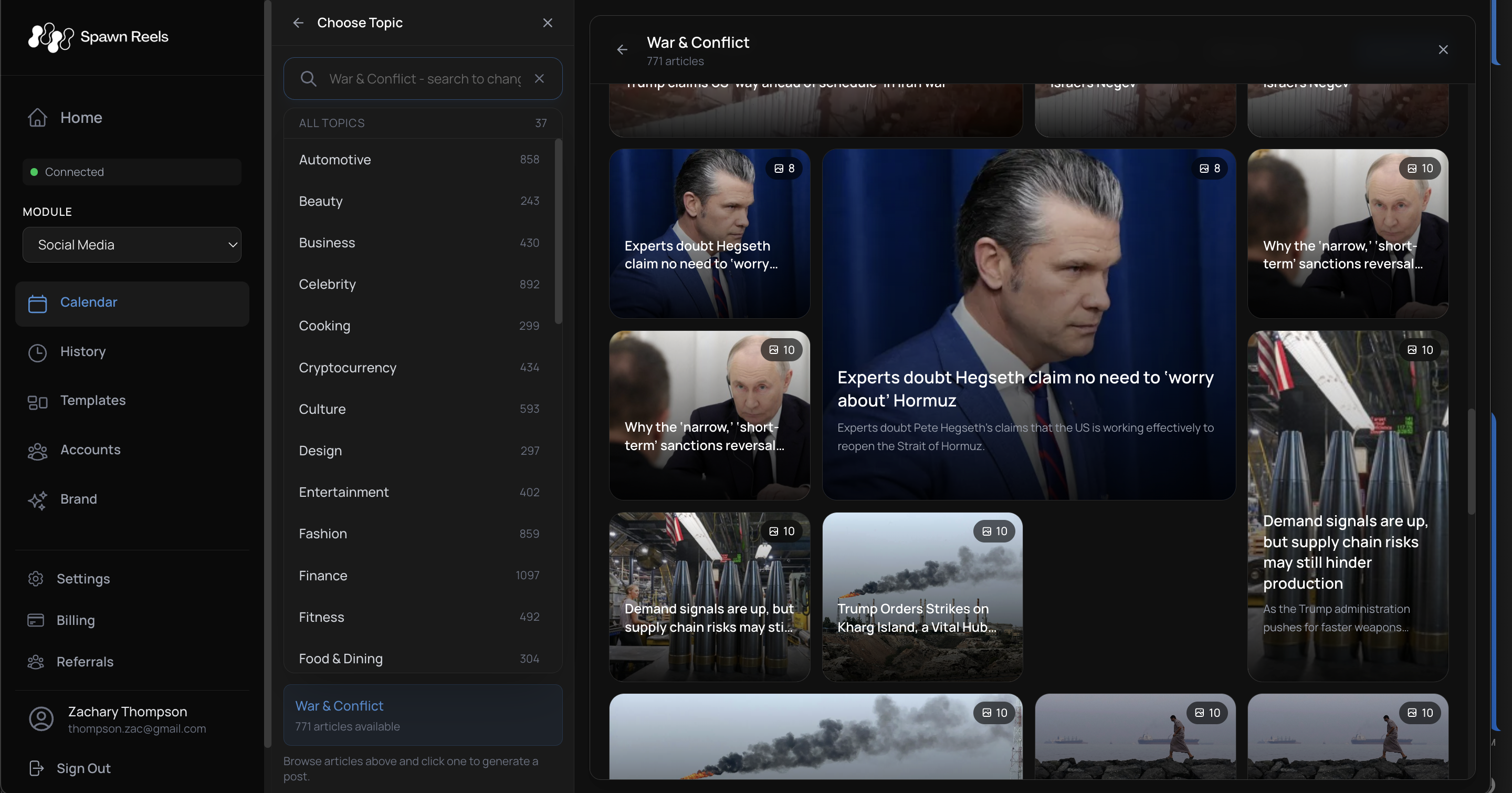
Task: Click the Brand sparkle icon
Action: 37,500
